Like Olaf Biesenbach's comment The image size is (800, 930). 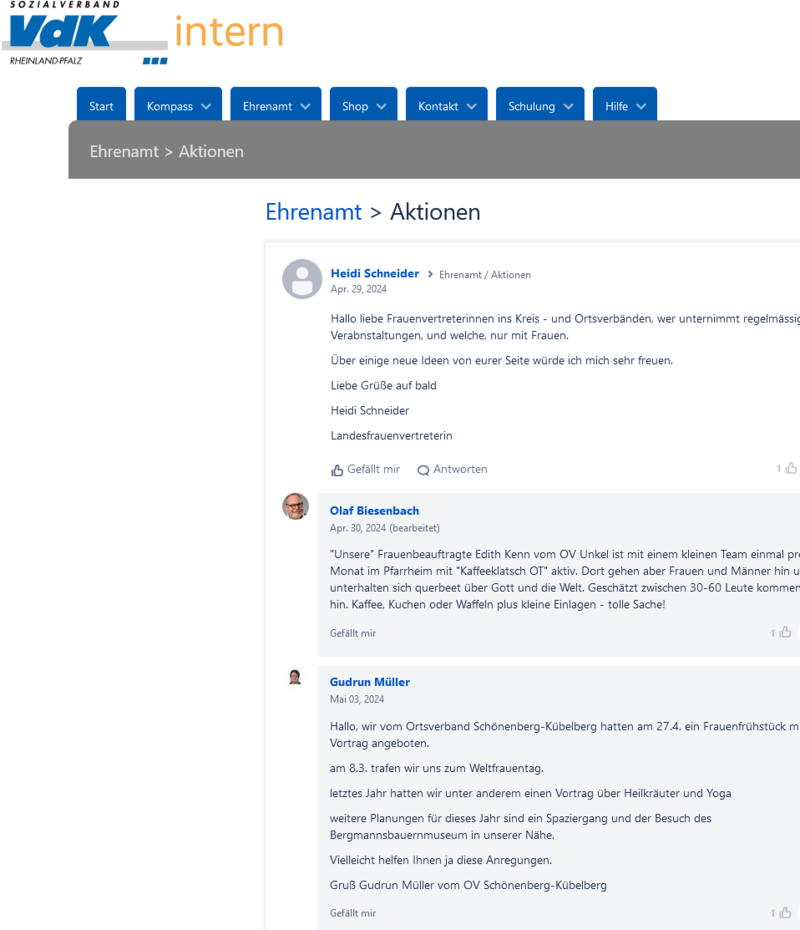tap(353, 633)
